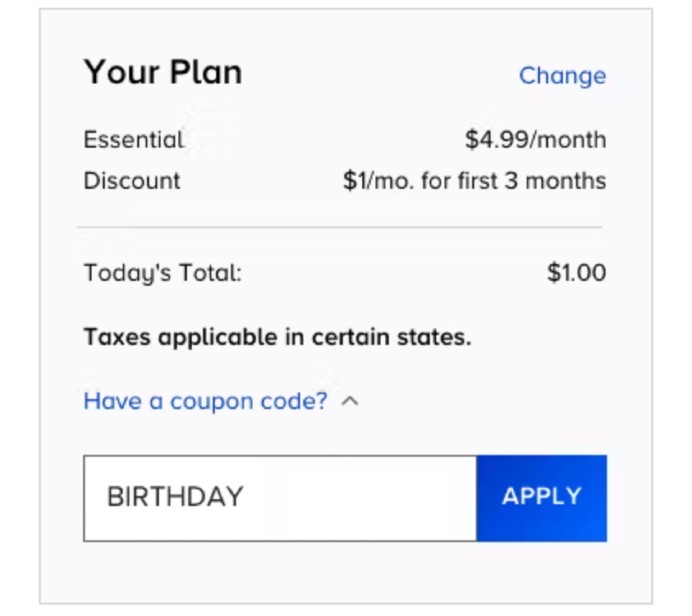692x616 pixels.
Task: Click the "Have a coupon code?" link
Action: [205, 402]
